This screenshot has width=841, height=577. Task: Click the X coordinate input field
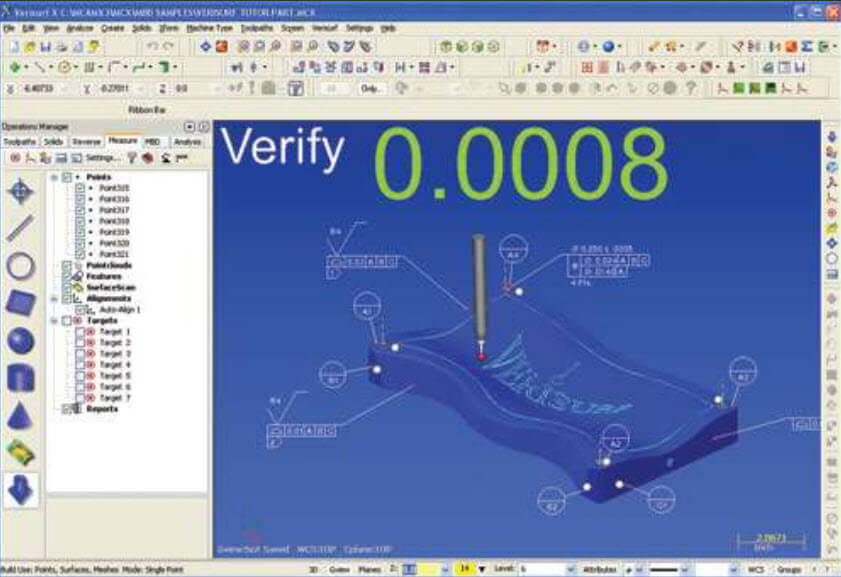(41, 88)
